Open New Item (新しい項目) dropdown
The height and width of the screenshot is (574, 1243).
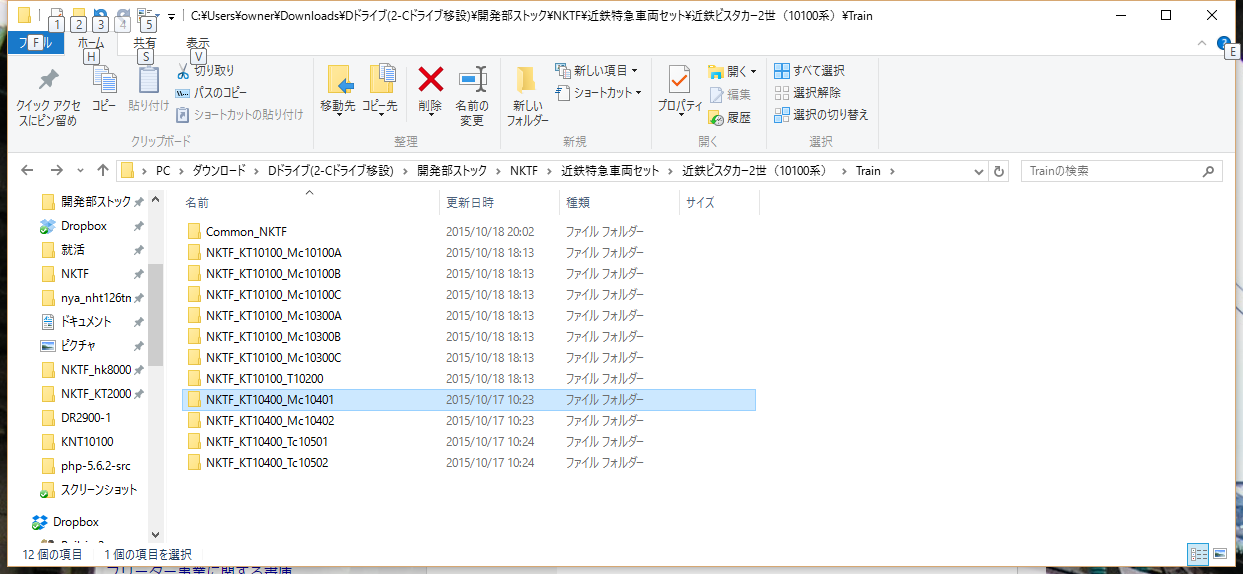pyautogui.click(x=597, y=71)
